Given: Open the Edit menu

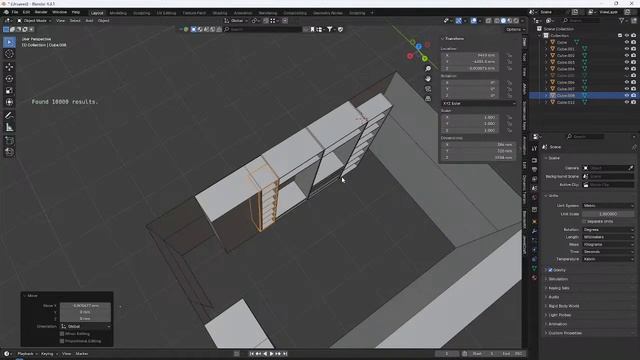Looking at the screenshot, I should pos(26,12).
